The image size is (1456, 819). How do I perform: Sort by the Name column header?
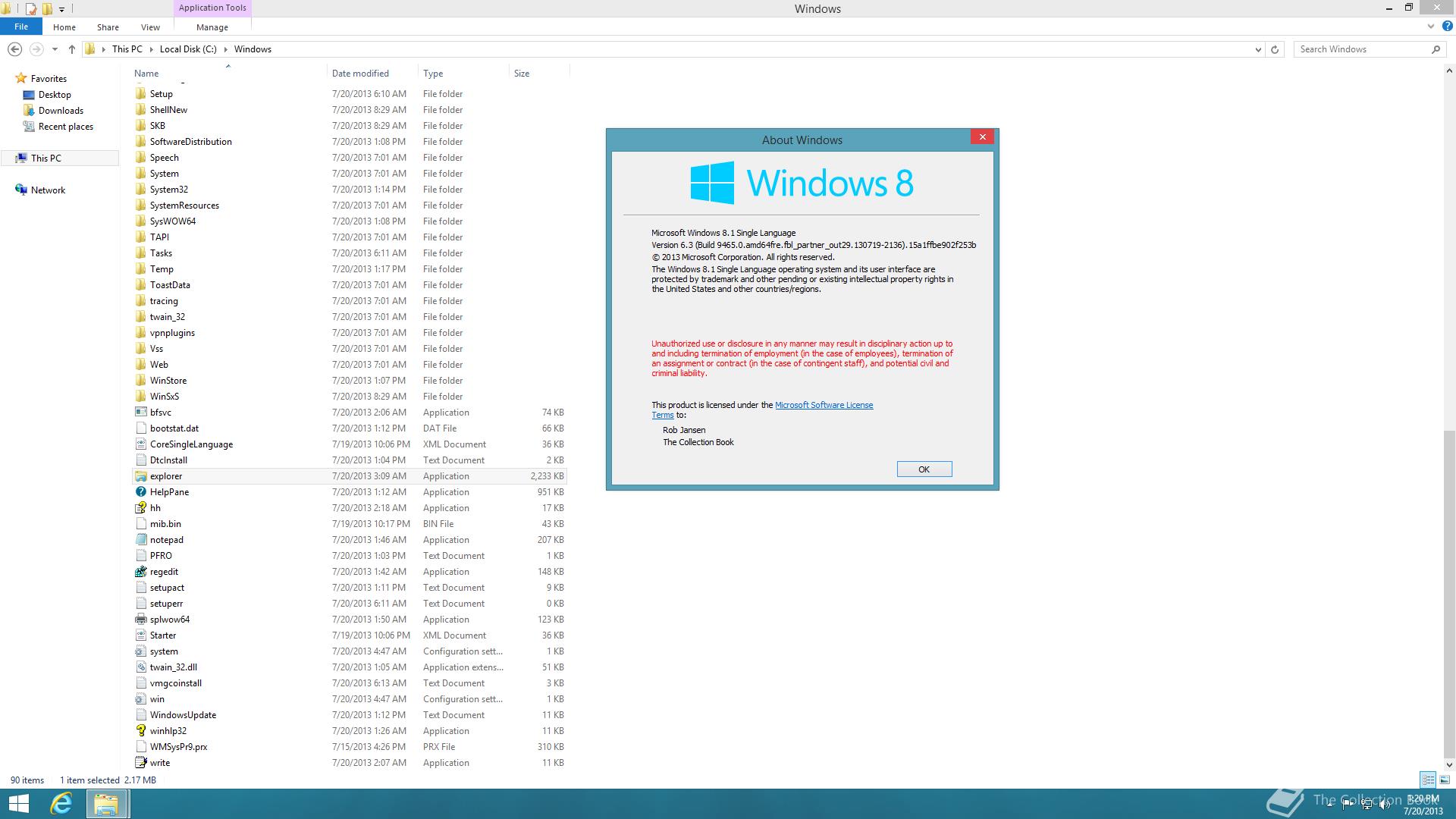pos(146,74)
